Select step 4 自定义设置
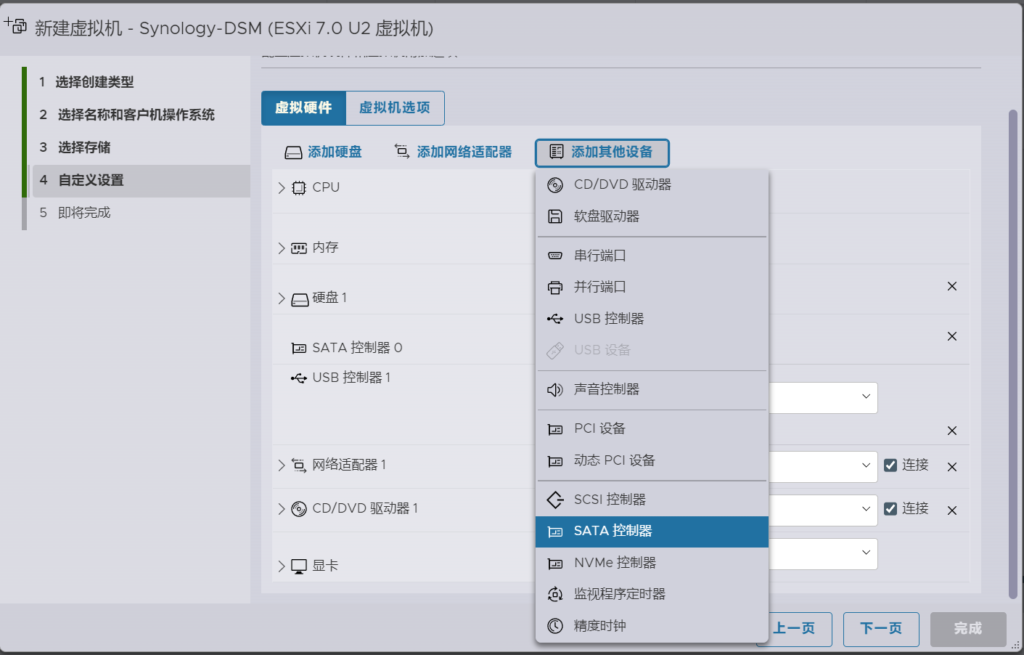Viewport: 1024px width, 655px height. (141, 180)
